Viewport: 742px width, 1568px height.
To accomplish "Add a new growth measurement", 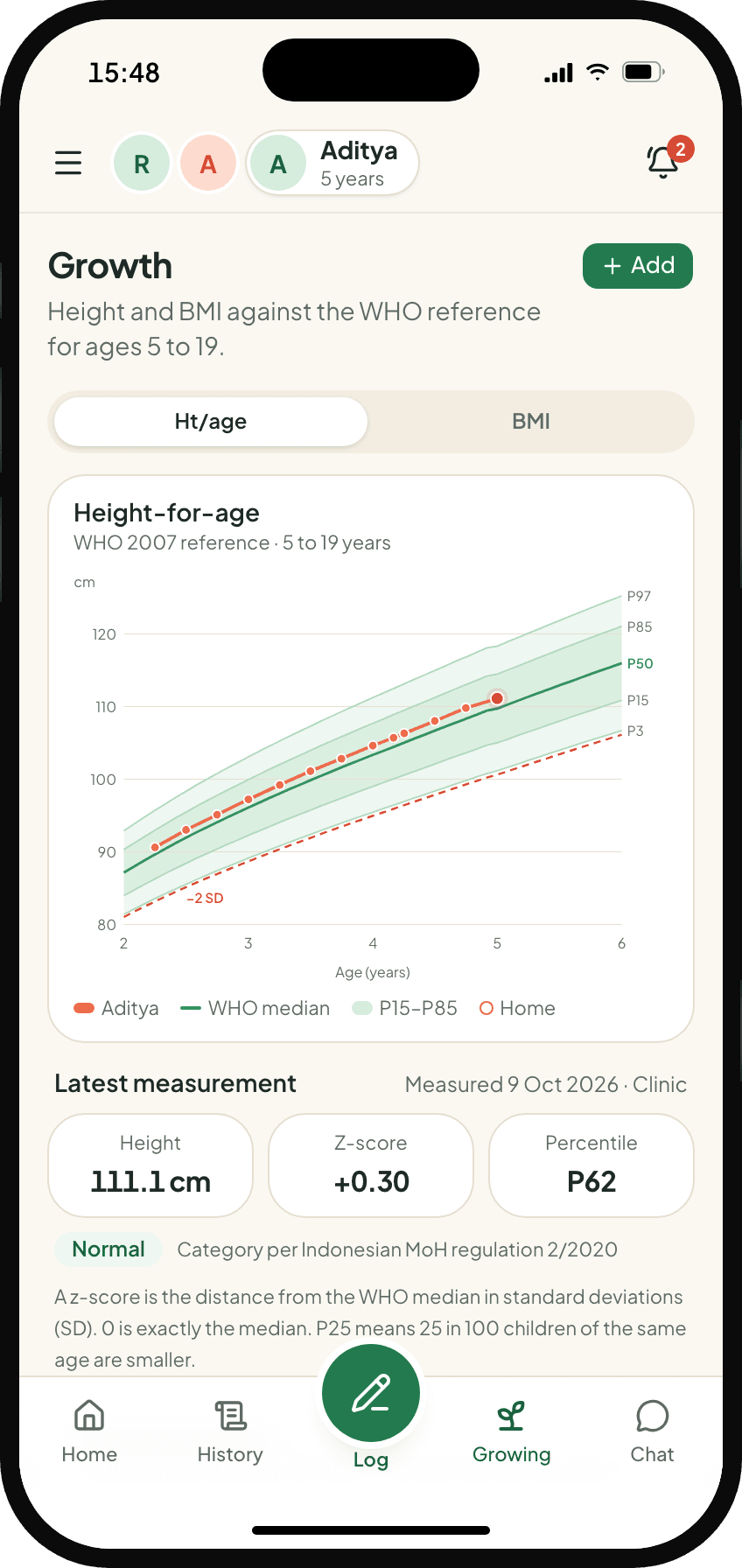I will pyautogui.click(x=638, y=266).
